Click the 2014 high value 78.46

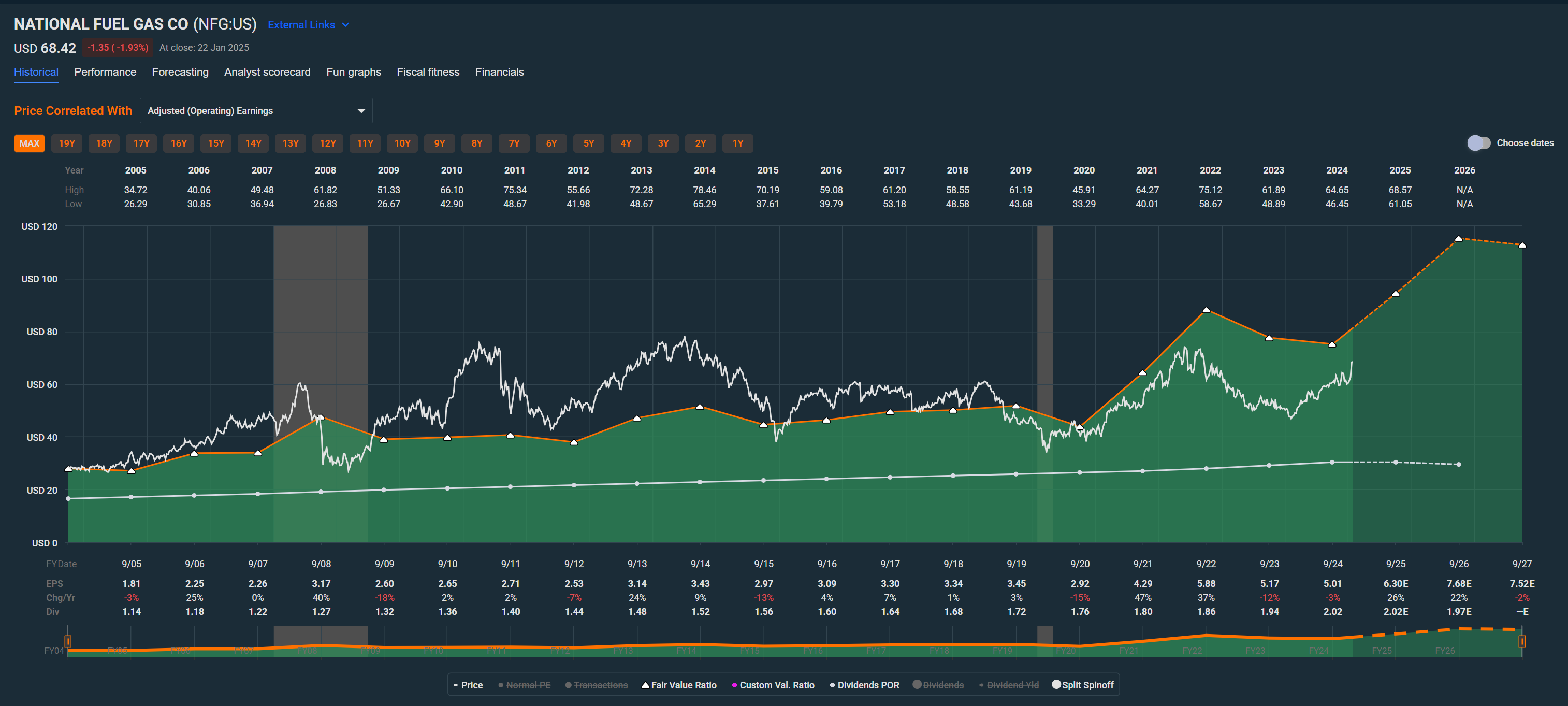(x=704, y=191)
